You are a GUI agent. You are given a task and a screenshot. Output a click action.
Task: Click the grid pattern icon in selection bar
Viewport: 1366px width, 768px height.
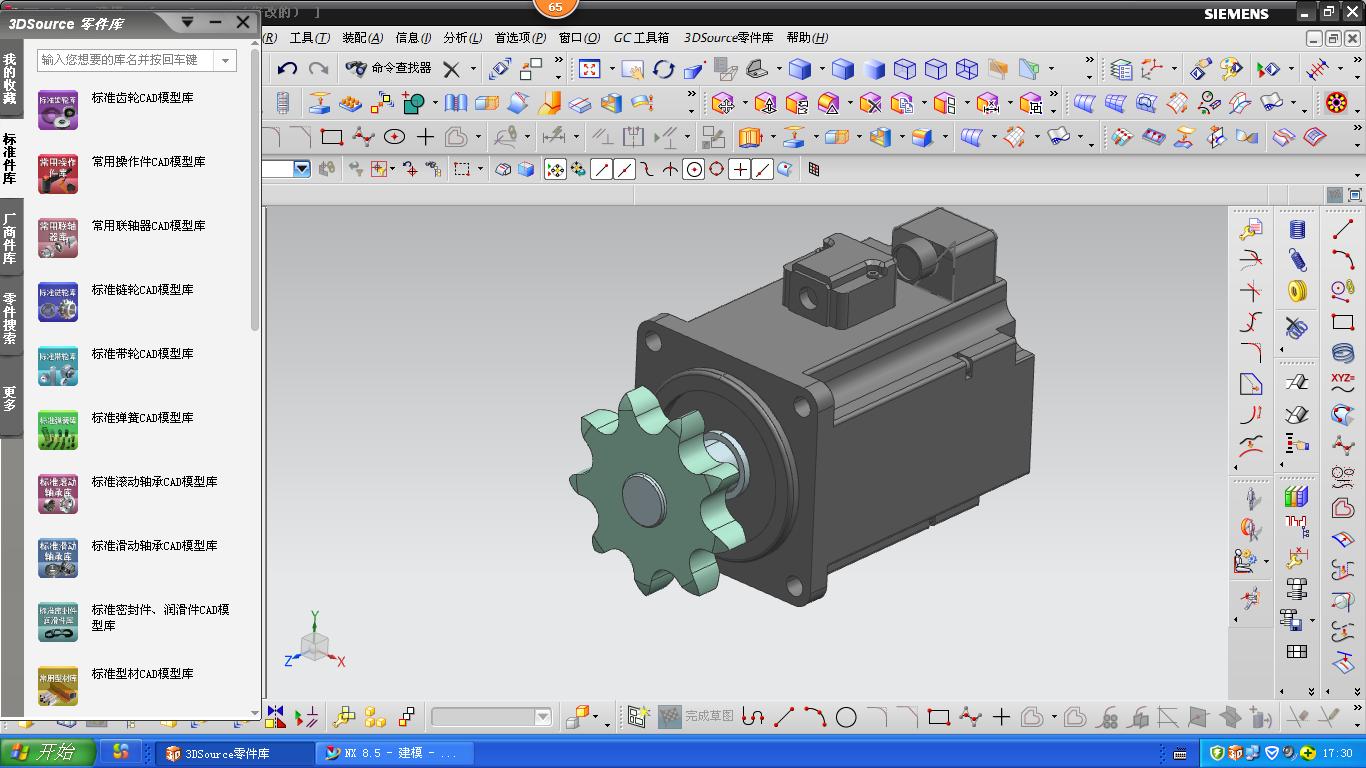tap(814, 170)
